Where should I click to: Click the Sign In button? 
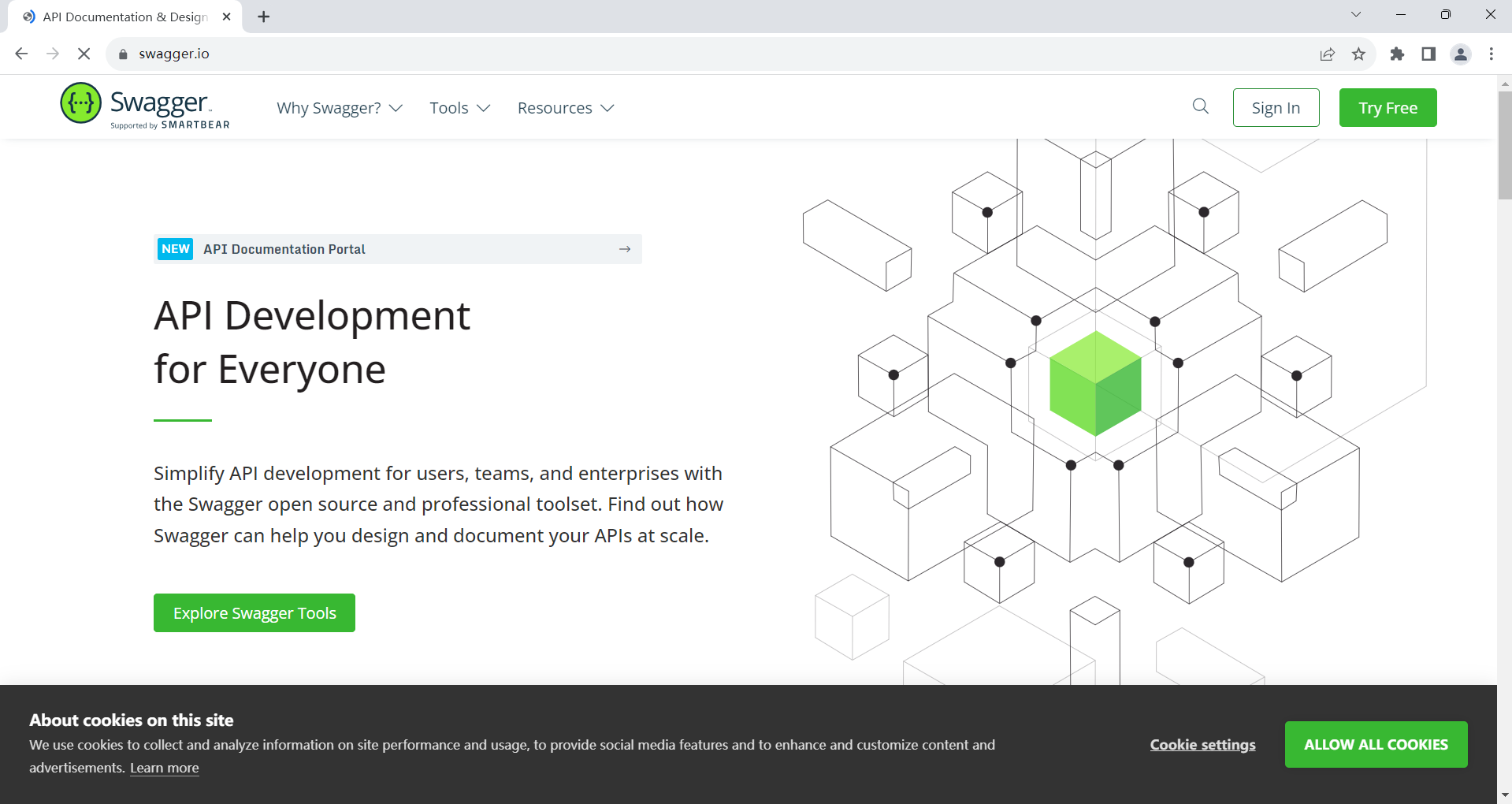[x=1276, y=107]
